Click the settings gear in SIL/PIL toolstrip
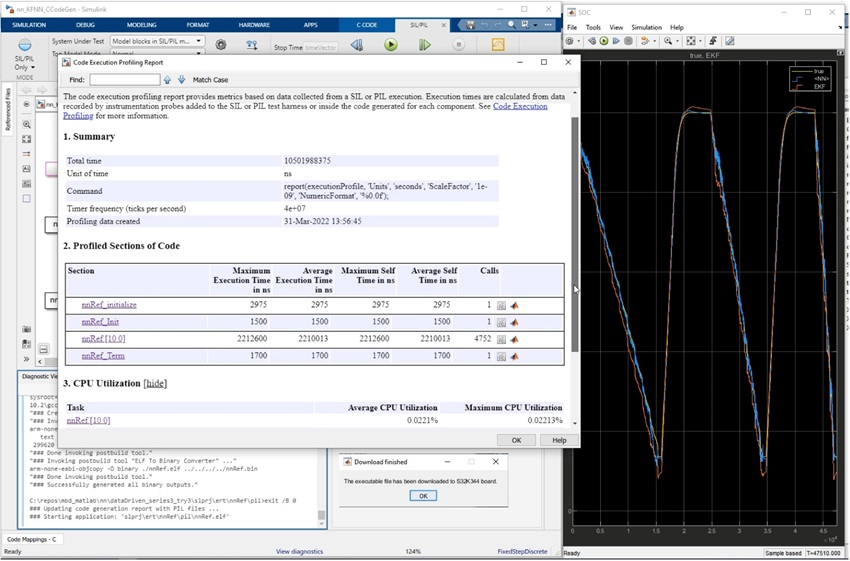This screenshot has height=561, width=850. [221, 45]
